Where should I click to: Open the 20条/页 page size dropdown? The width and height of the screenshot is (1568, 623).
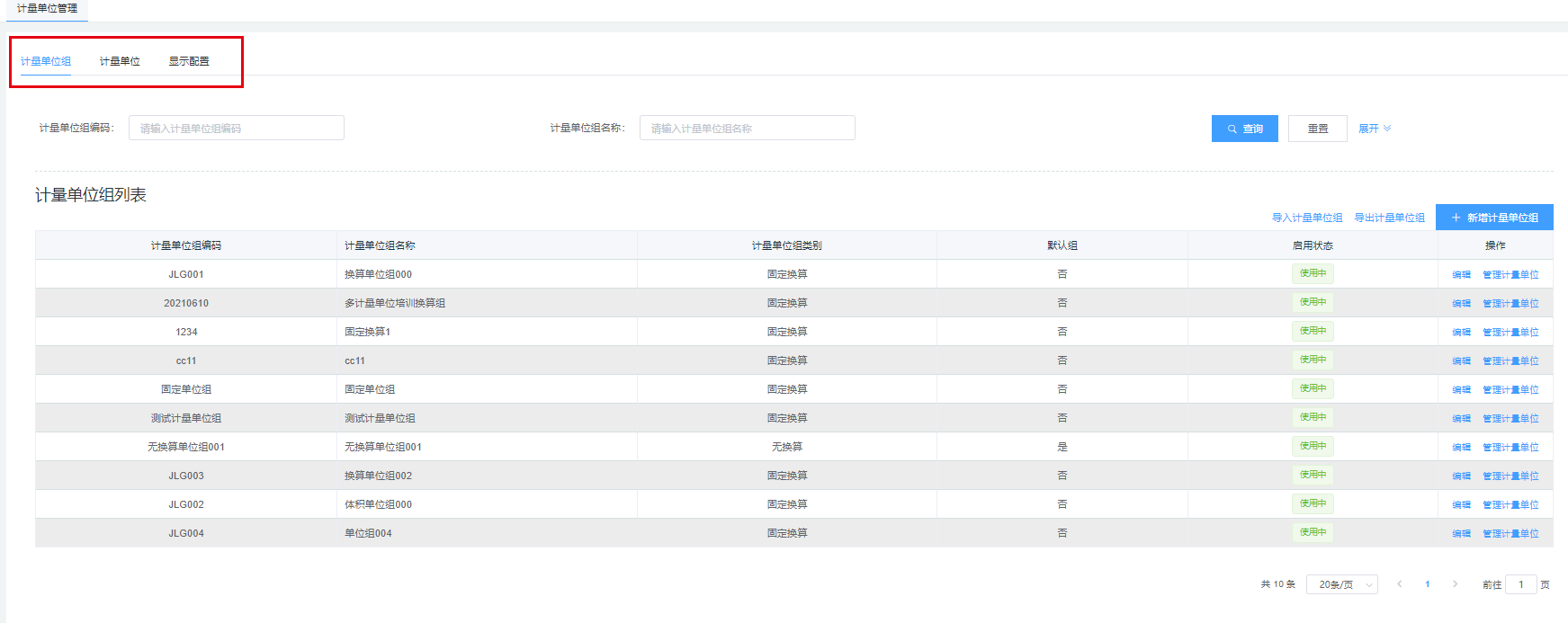(x=1341, y=584)
